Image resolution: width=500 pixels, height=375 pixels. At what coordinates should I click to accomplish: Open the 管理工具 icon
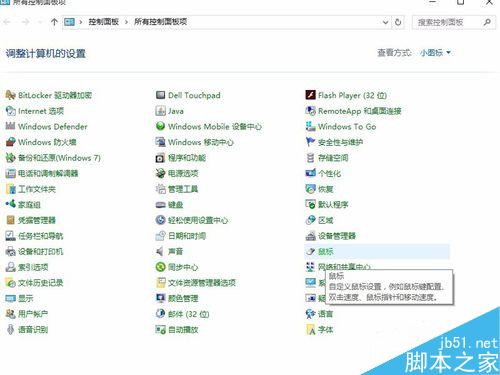(160, 189)
